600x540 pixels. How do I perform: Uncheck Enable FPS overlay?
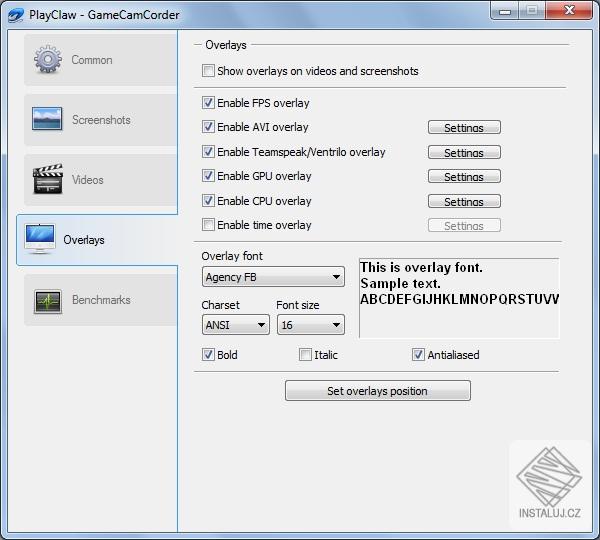pyautogui.click(x=208, y=103)
